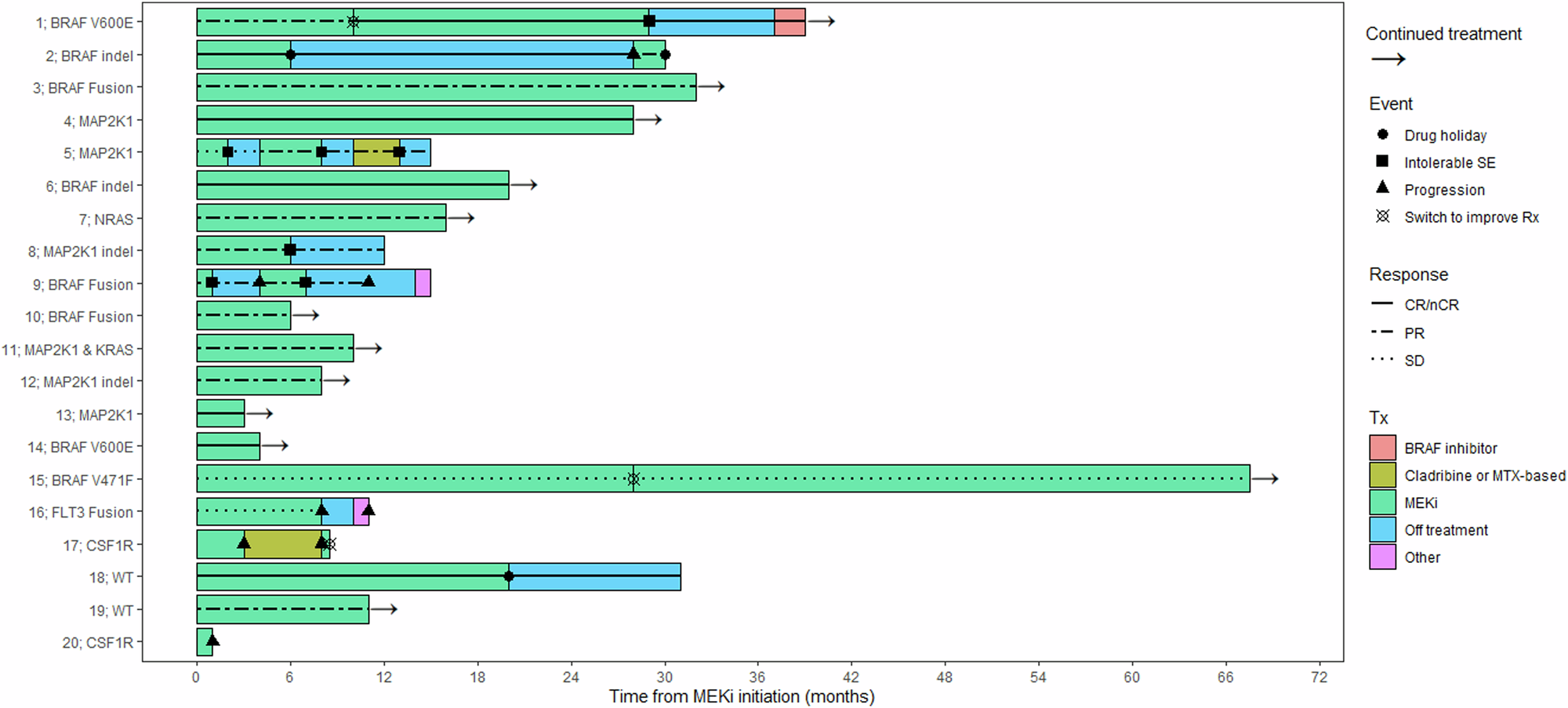Click the intolerable SE square on patient 8 bar
This screenshot has width=1568, height=708.
(290, 250)
